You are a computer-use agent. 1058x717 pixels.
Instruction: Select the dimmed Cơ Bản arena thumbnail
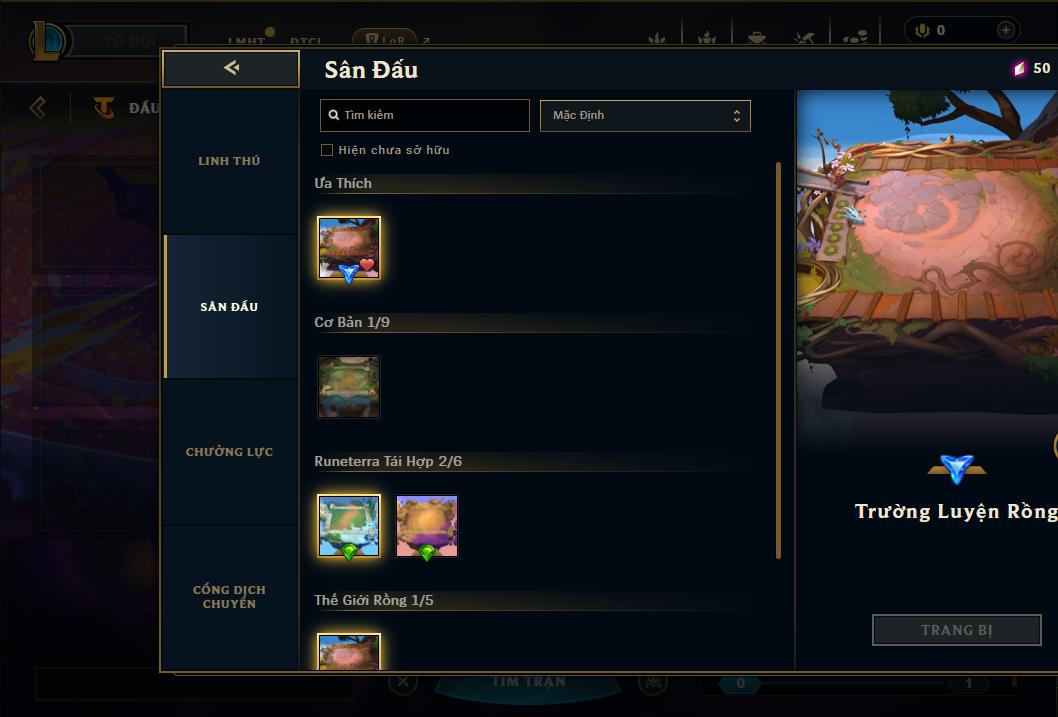pyautogui.click(x=349, y=387)
